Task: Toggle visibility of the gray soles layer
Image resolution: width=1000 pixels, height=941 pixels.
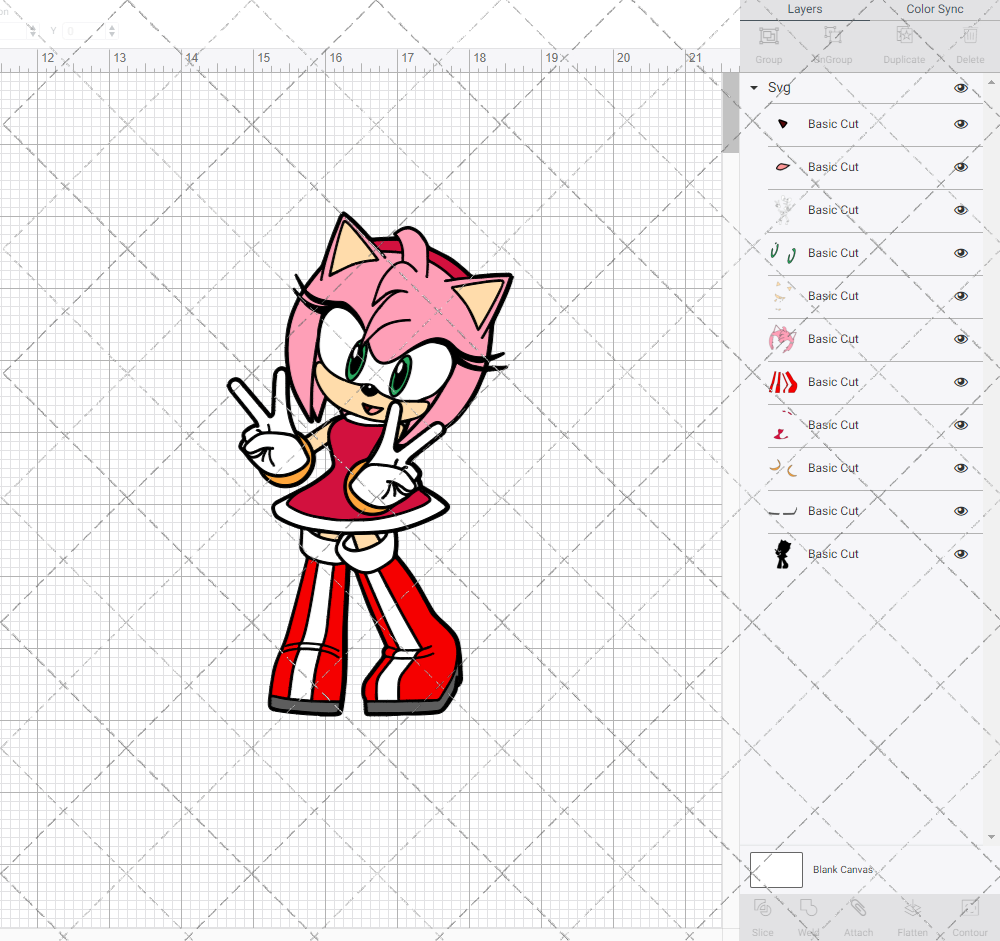Action: coord(960,511)
